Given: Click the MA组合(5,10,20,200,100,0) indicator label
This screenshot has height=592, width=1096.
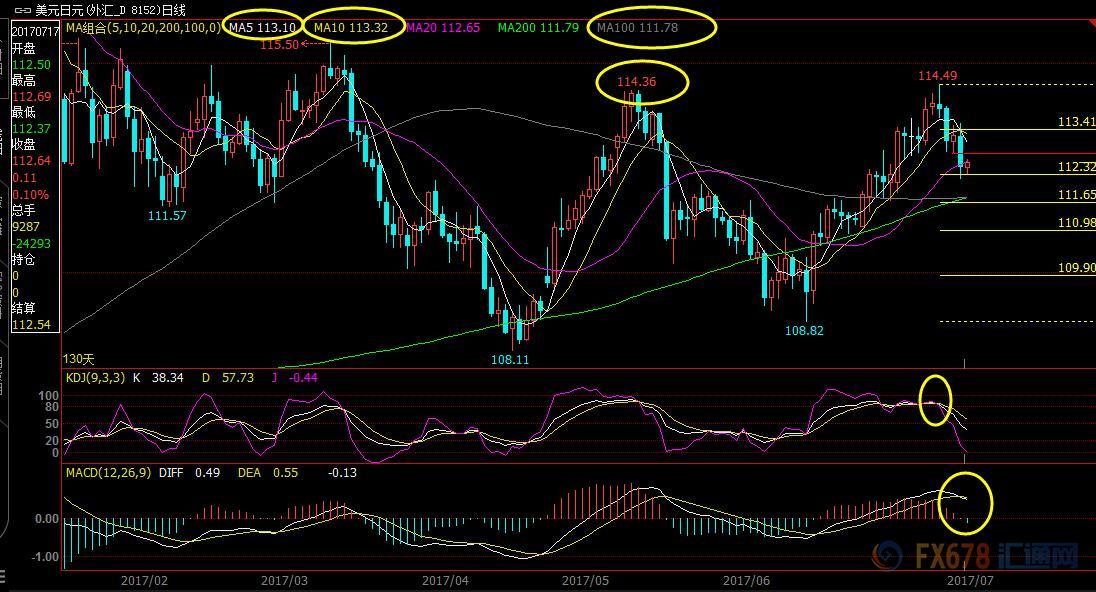Looking at the screenshot, I should 143,28.
